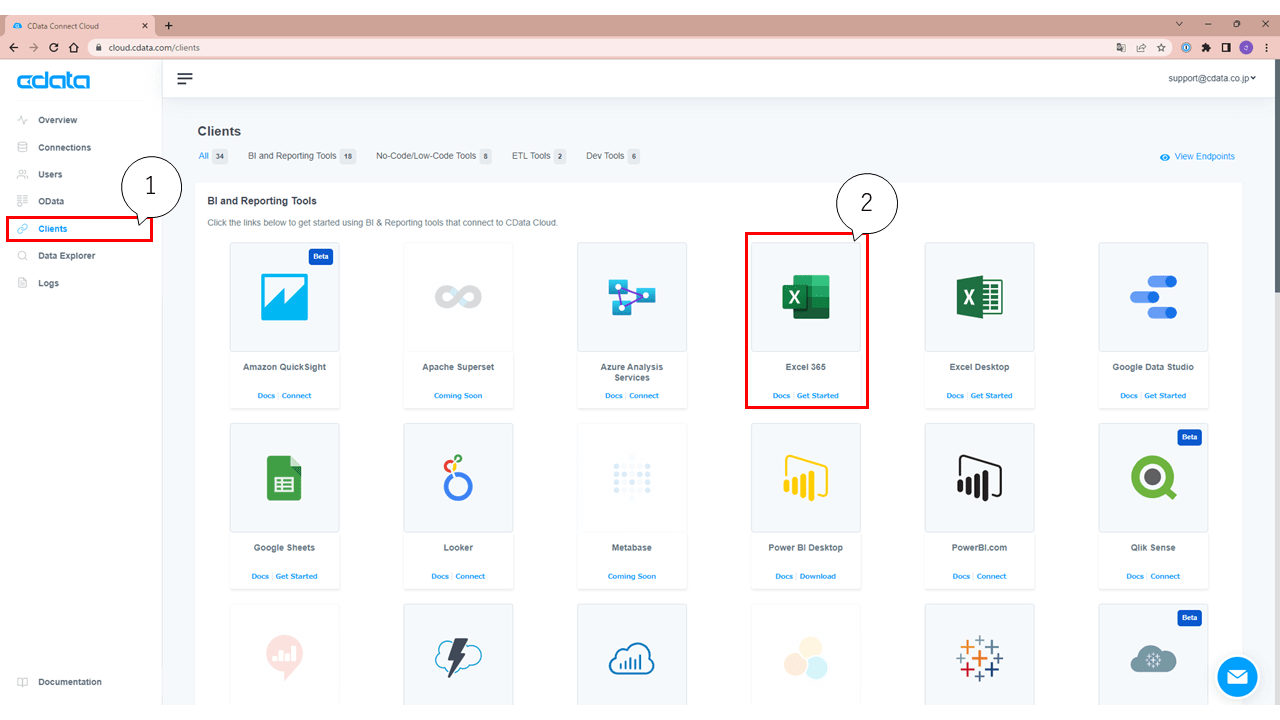Switch to No-Code/Low-Code Tools tab
The height and width of the screenshot is (720, 1280).
pos(434,156)
